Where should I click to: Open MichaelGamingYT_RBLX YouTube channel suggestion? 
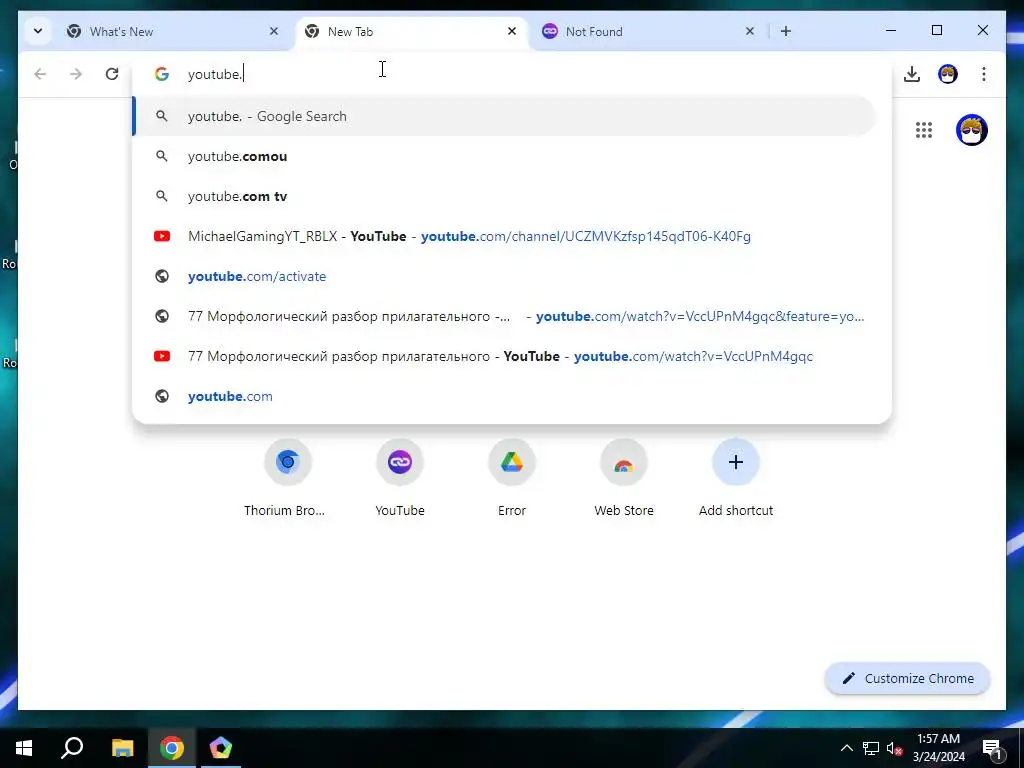coord(504,236)
